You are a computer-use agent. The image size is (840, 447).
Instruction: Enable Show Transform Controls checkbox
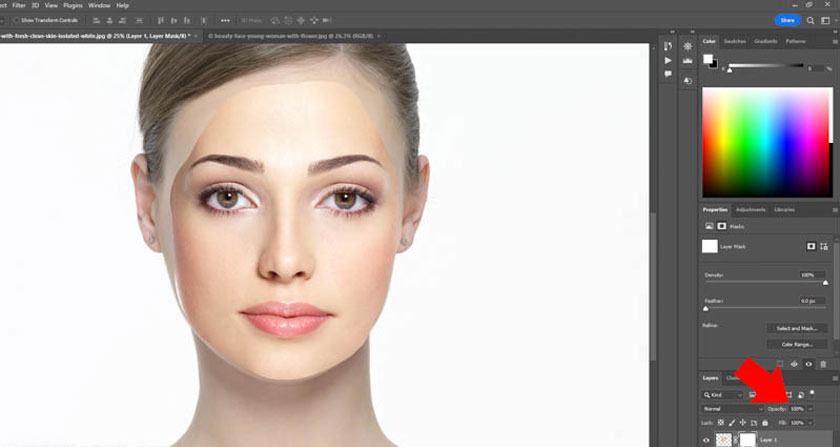pos(17,20)
